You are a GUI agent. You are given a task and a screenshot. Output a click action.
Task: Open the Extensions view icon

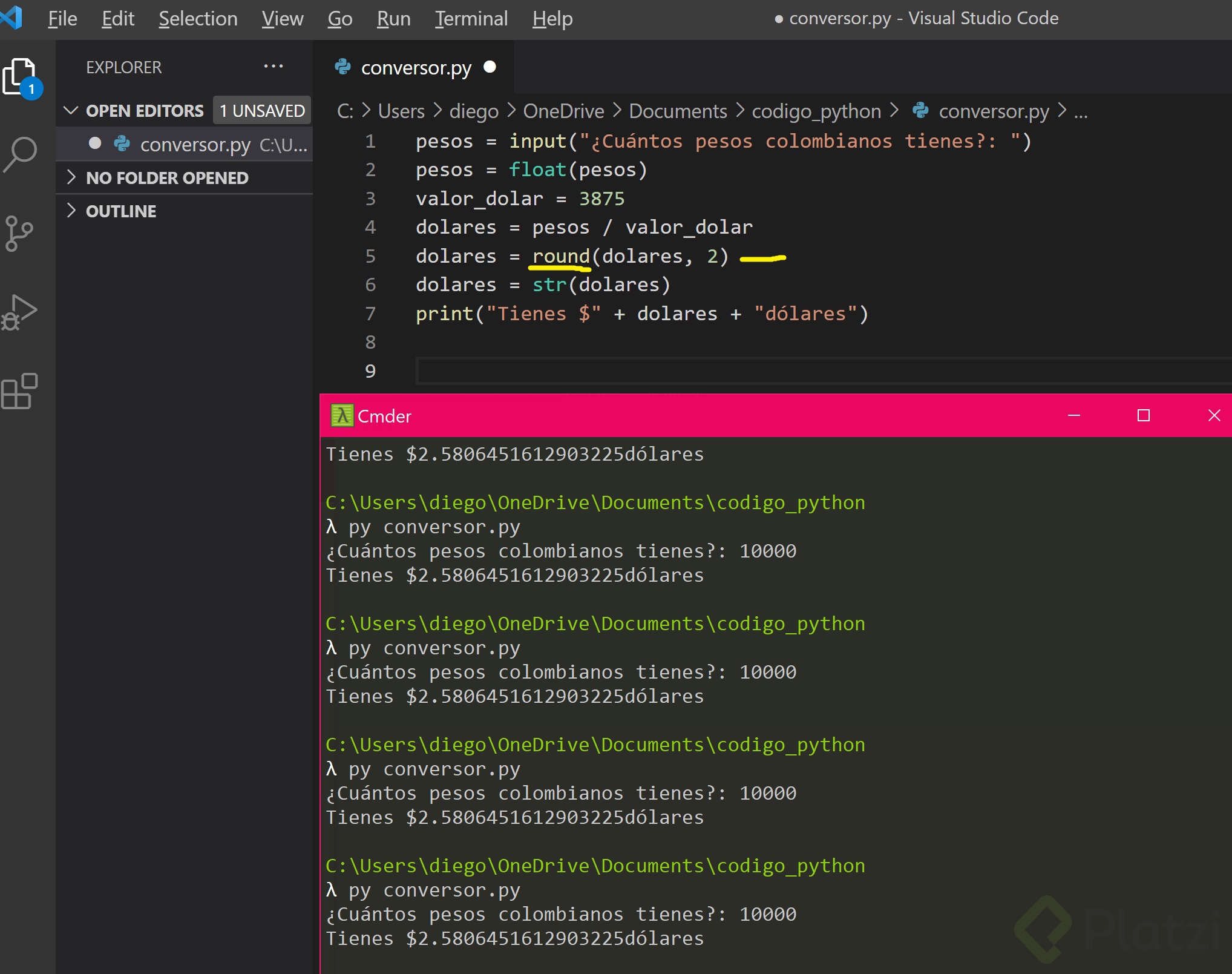coord(19,391)
